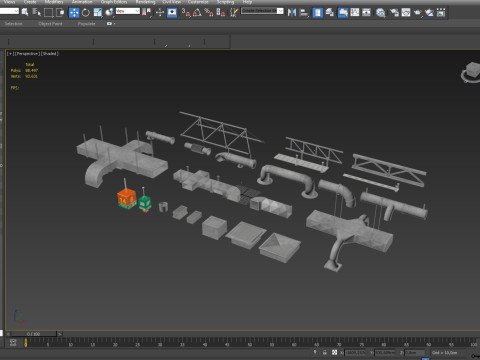The width and height of the screenshot is (480, 360).
Task: Open the [+] viewport general menu
Action: point(10,53)
